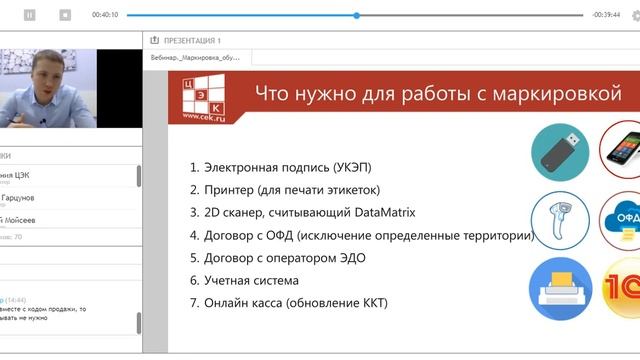Pause the webinar playback
Screen dimensions: 640x360
click(x=29, y=15)
